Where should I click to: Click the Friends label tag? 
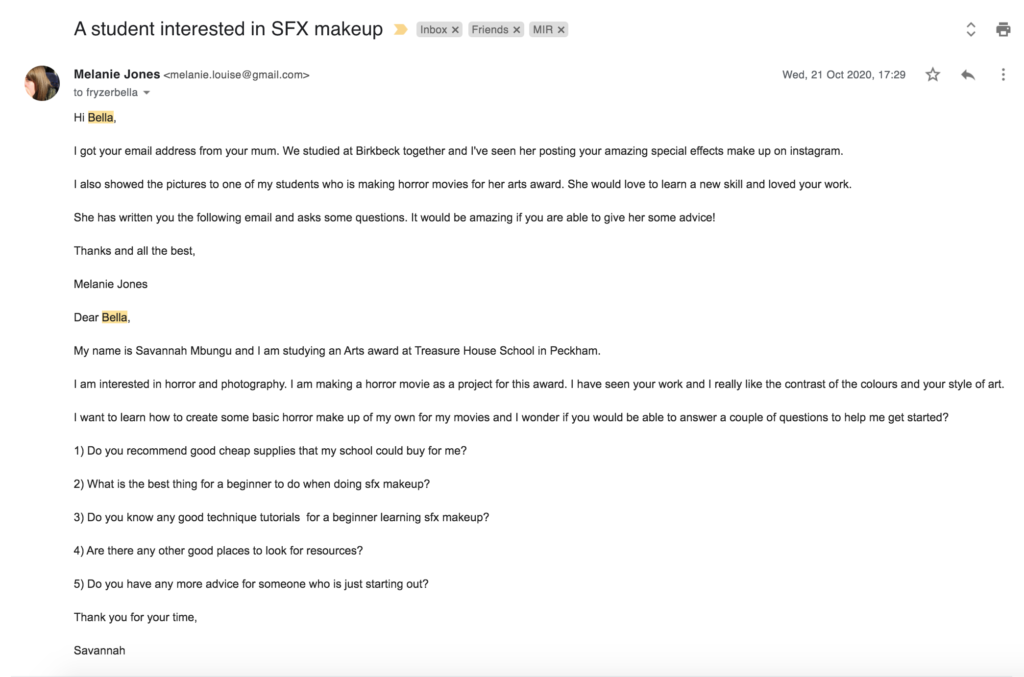pyautogui.click(x=490, y=30)
